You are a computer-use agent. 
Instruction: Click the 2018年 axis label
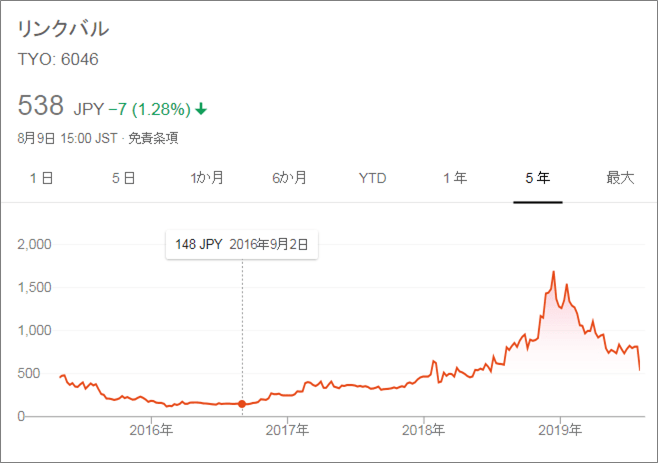click(423, 430)
